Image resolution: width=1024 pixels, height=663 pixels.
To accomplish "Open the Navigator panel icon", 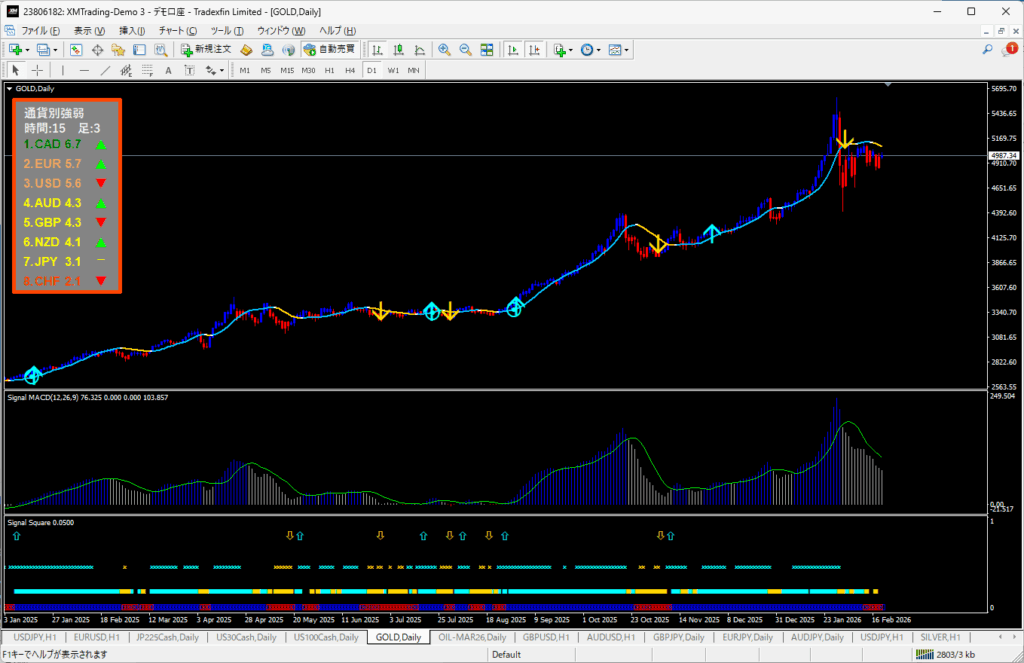I will [120, 49].
